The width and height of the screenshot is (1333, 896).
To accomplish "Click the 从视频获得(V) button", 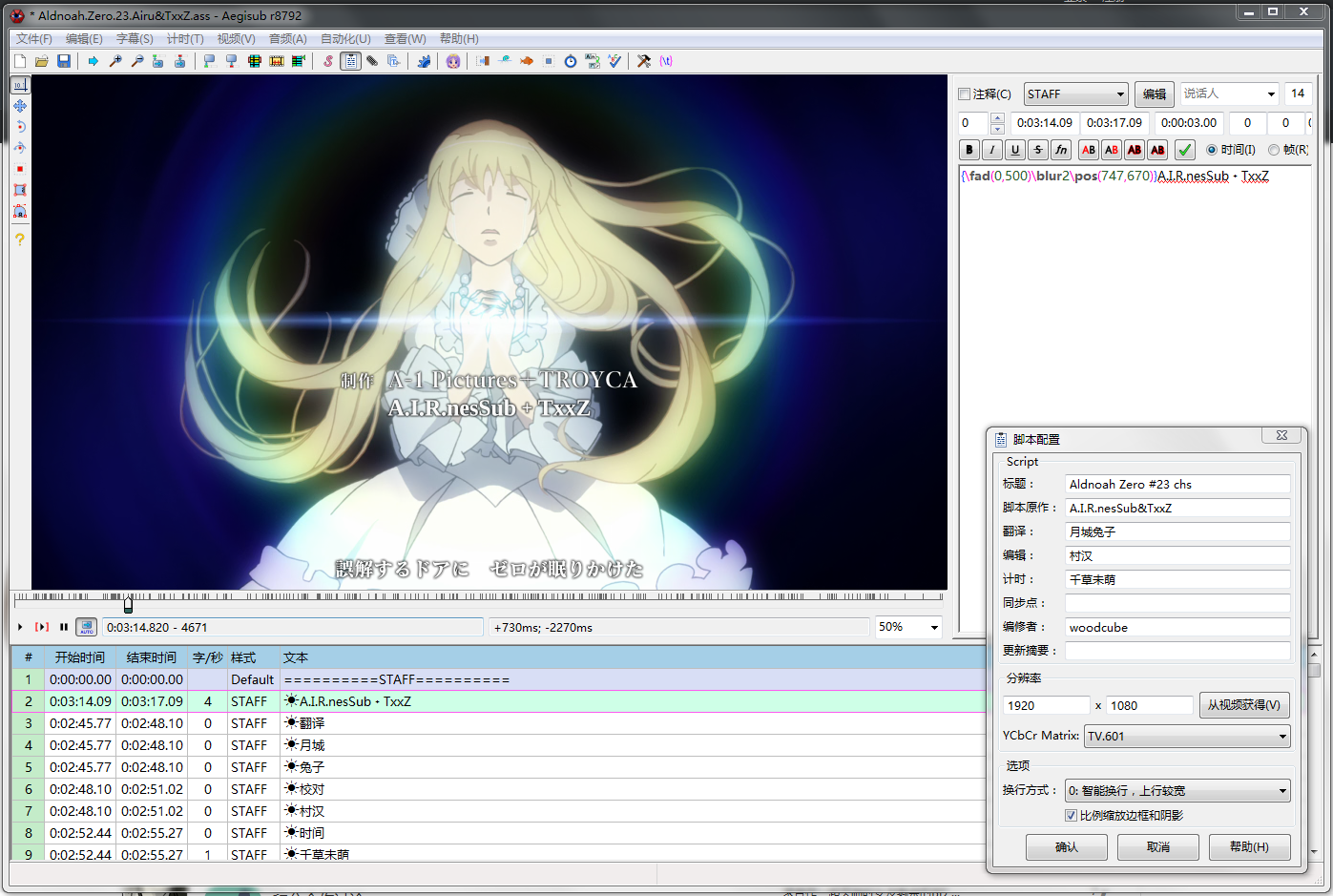I will coord(1244,705).
